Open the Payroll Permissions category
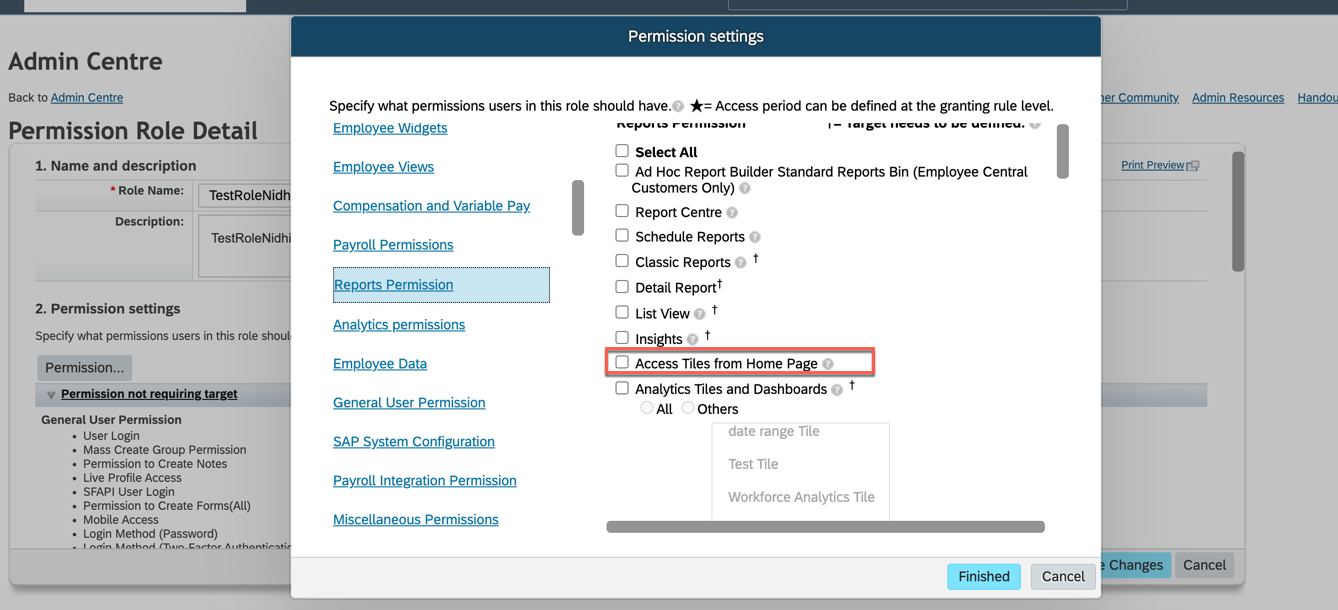 point(393,245)
